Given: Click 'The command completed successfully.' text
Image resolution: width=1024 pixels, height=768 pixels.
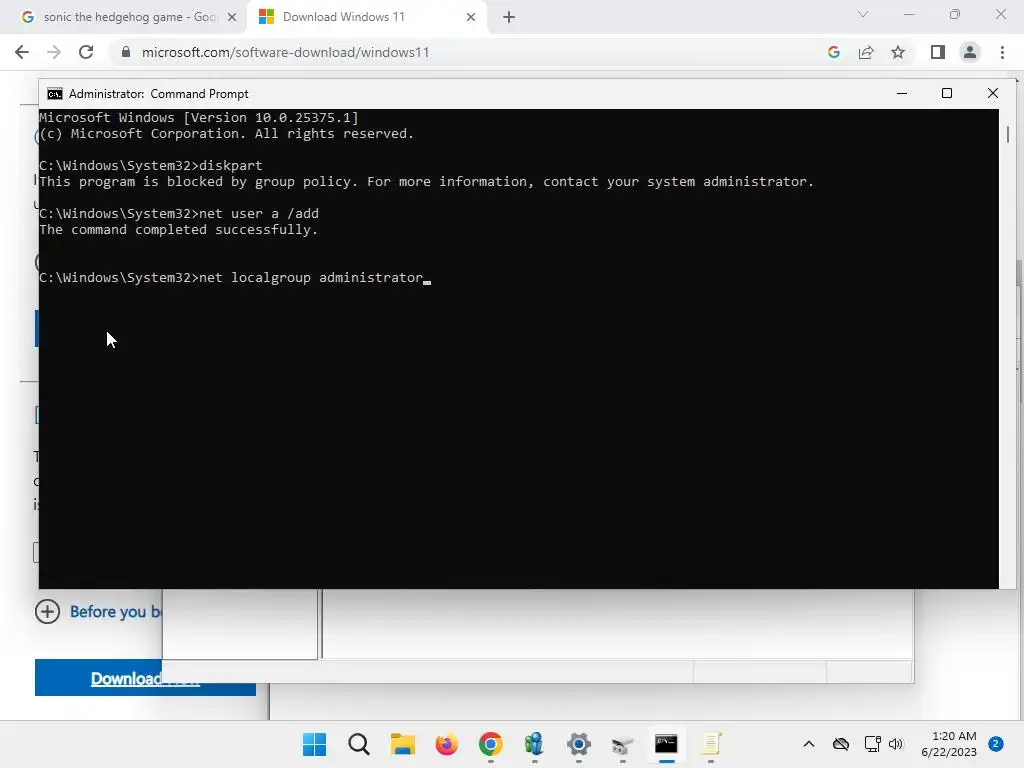Looking at the screenshot, I should pyautogui.click(x=178, y=230).
